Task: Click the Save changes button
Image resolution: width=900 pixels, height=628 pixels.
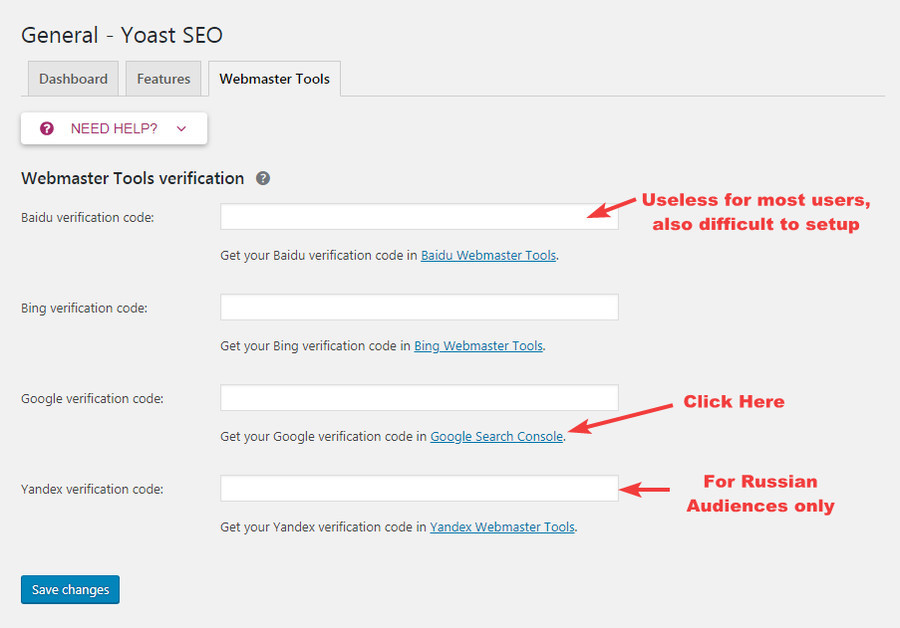Action: (69, 589)
